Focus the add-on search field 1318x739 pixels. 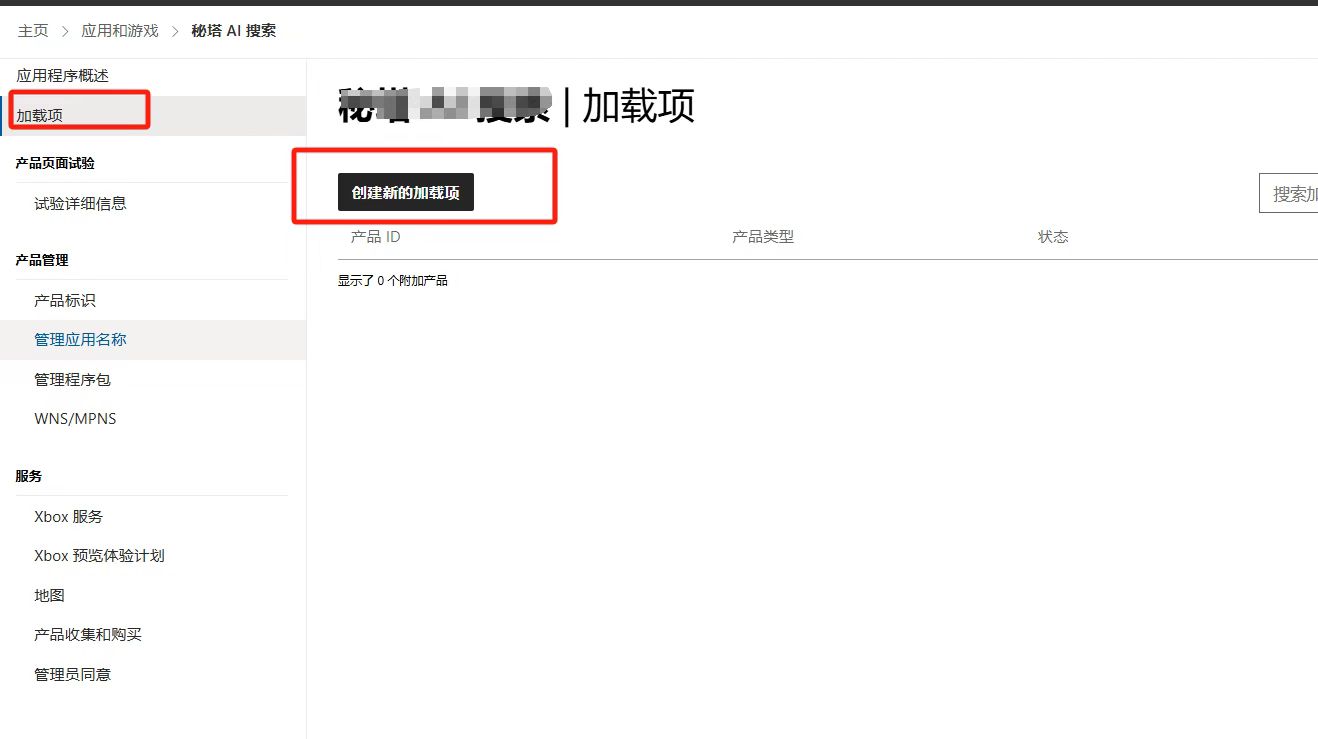point(1288,194)
